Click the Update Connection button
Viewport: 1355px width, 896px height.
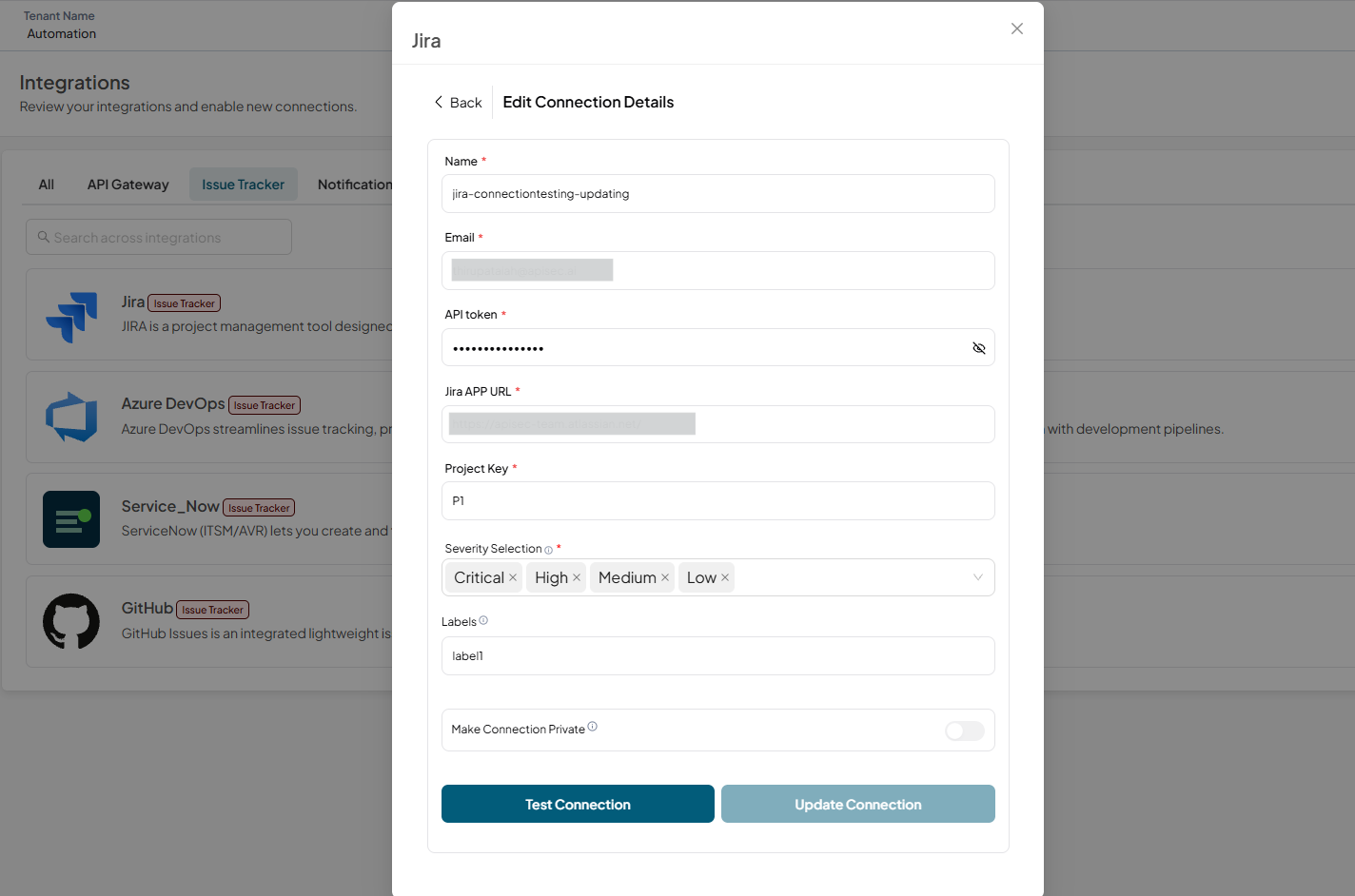click(x=858, y=804)
